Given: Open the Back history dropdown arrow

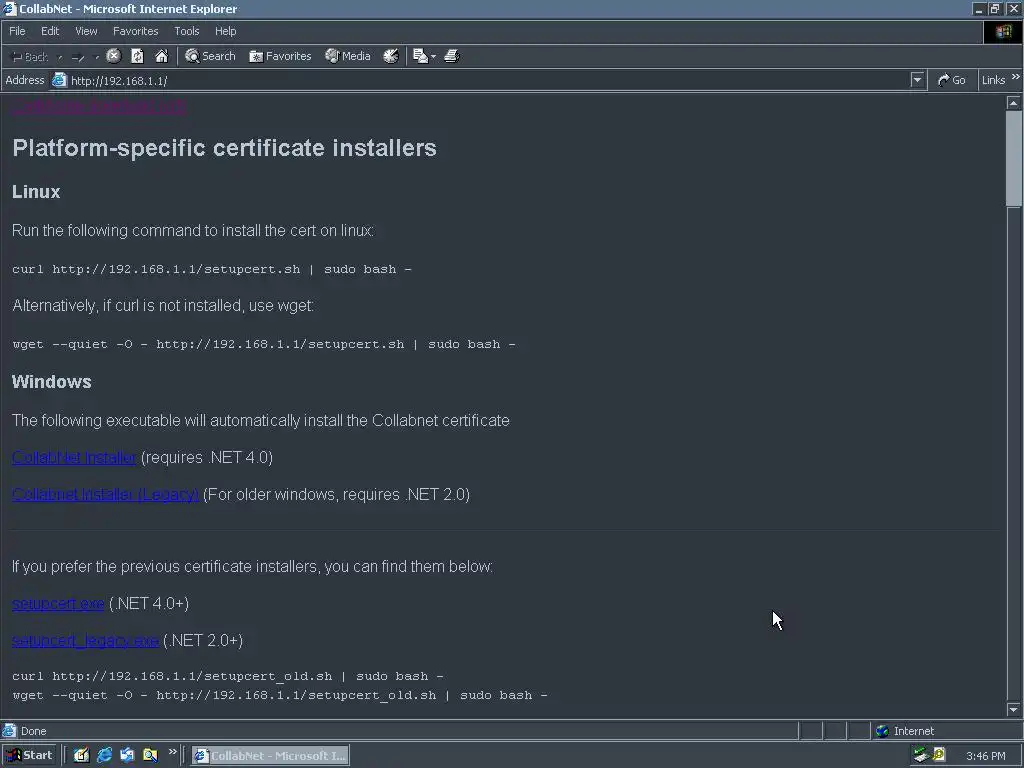Looking at the screenshot, I should click(x=59, y=57).
